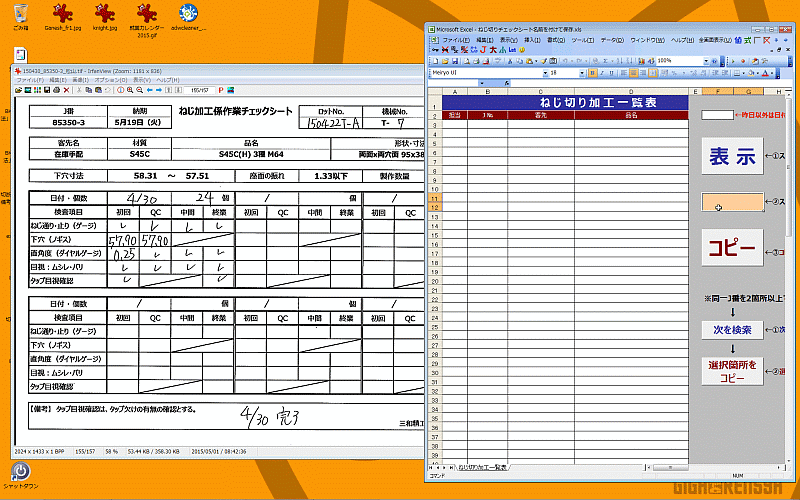Open Excel 挿入(I) menu
The width and height of the screenshot is (800, 500).
point(532,40)
